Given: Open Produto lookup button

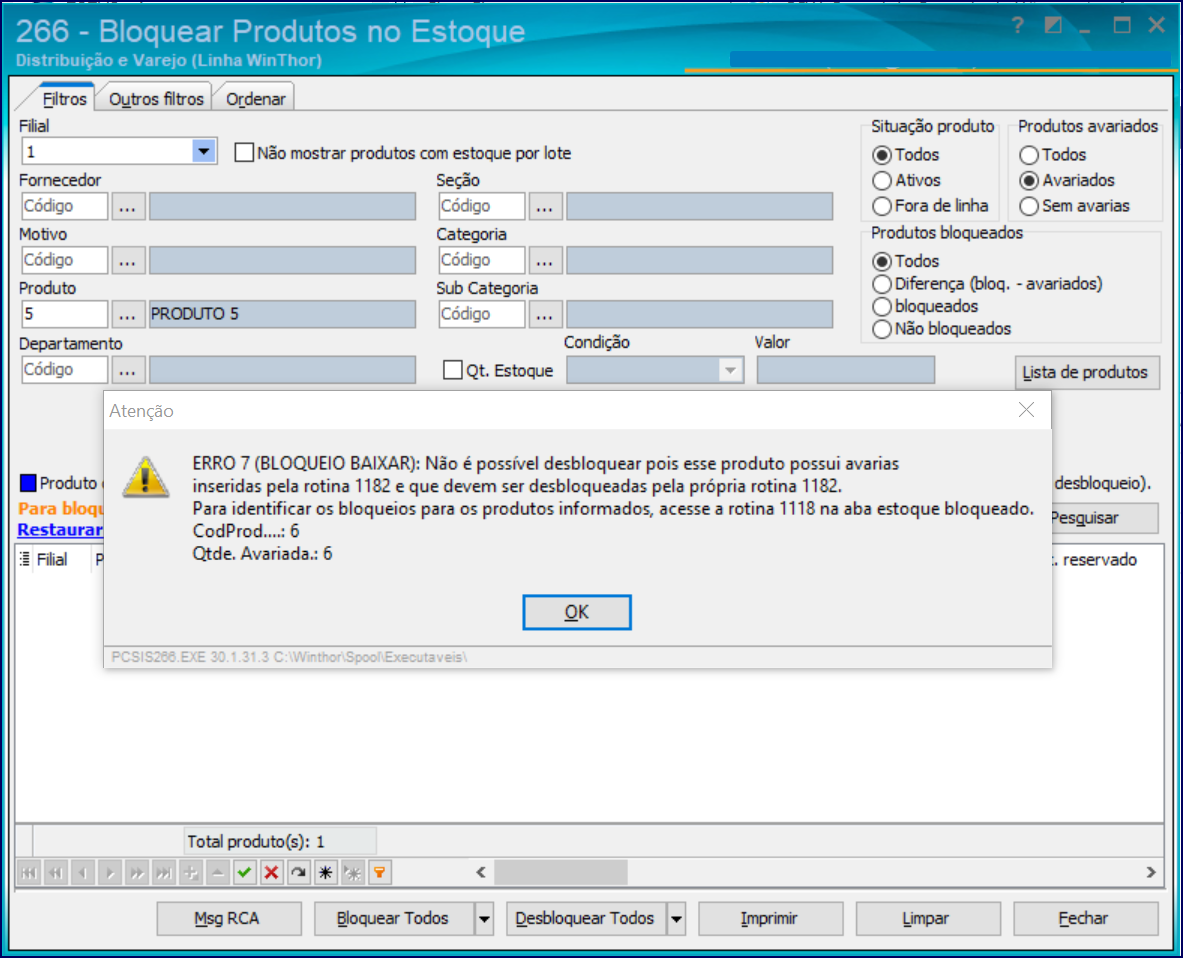Looking at the screenshot, I should [x=128, y=314].
